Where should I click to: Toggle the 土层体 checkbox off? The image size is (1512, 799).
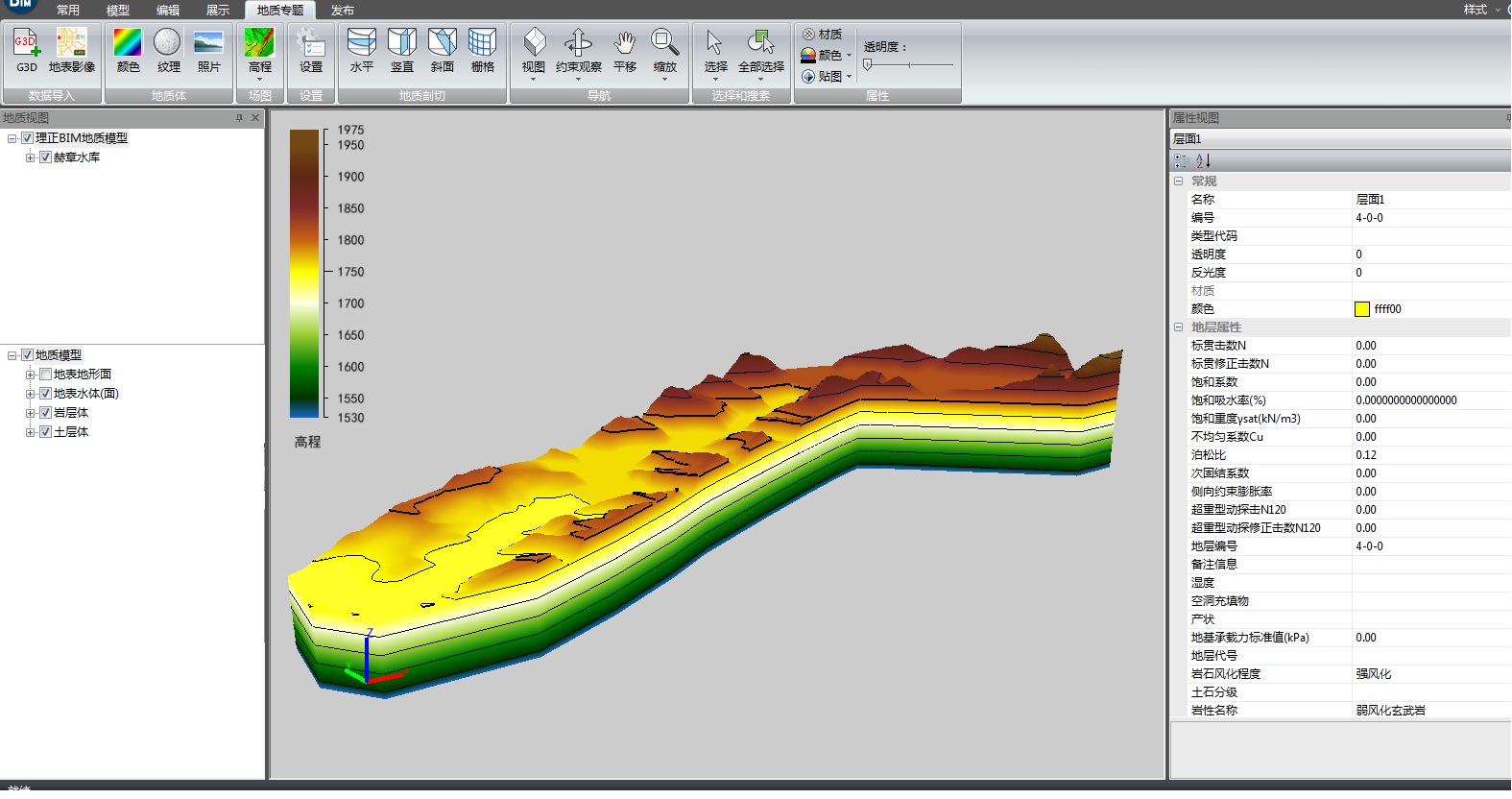[x=45, y=432]
